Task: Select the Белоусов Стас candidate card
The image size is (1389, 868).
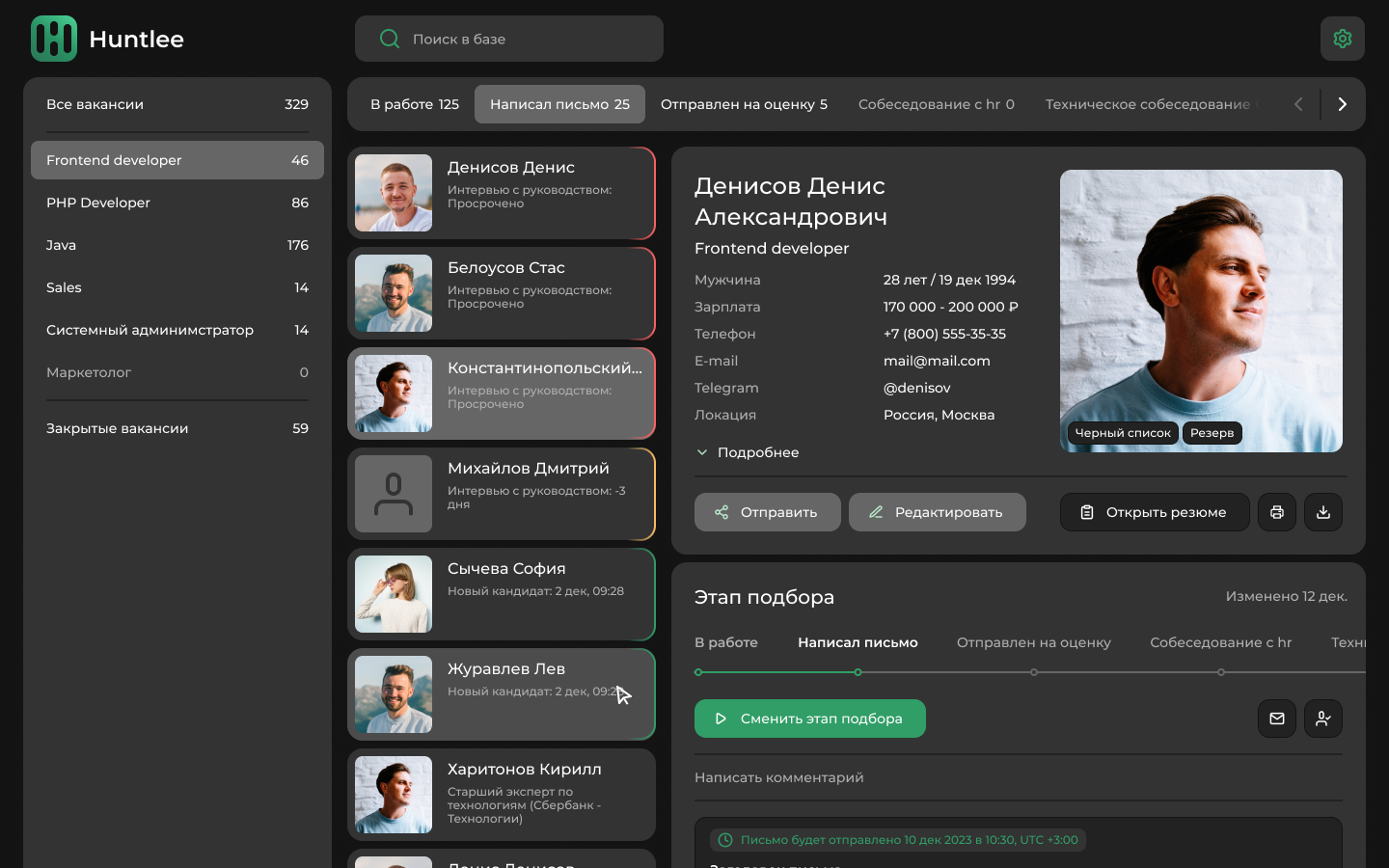Action: click(x=502, y=293)
